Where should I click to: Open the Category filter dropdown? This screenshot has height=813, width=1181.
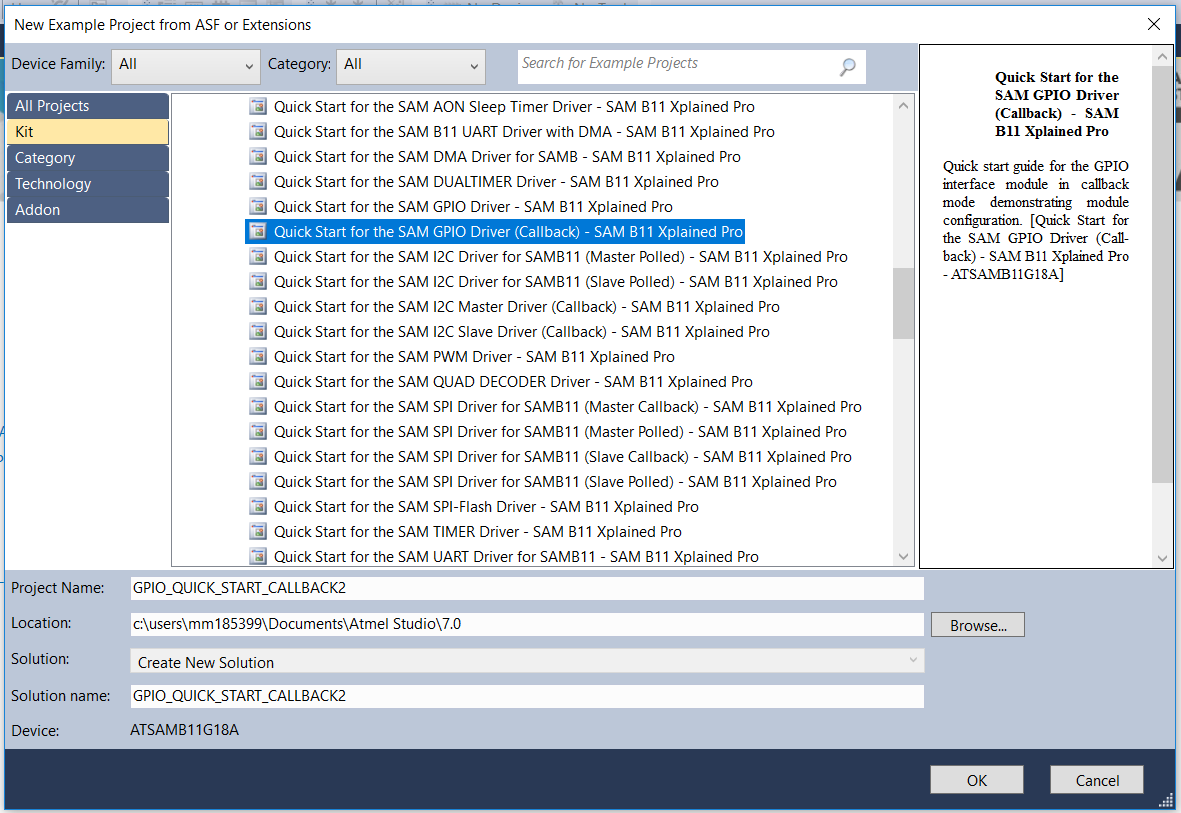coord(410,66)
